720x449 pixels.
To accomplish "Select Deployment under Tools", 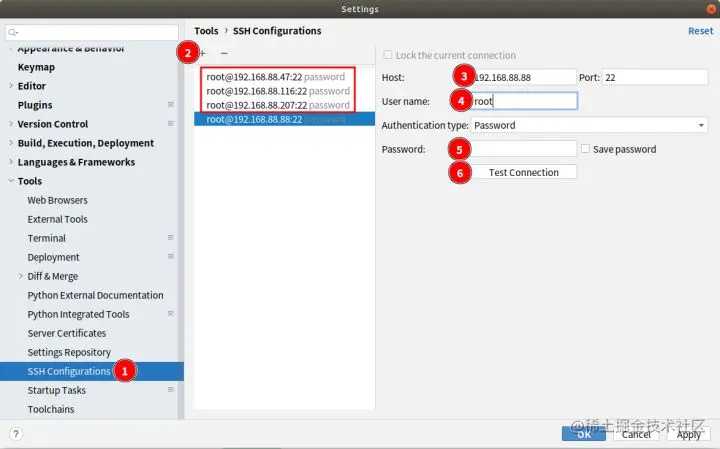I will [53, 257].
